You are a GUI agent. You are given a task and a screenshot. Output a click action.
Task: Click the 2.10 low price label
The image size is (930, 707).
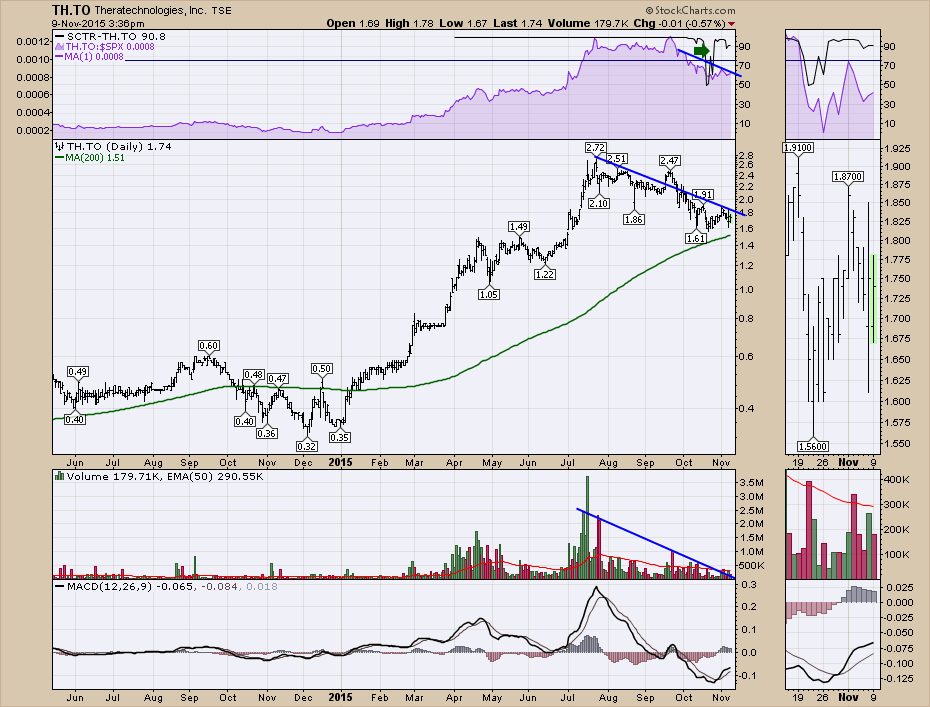point(598,203)
